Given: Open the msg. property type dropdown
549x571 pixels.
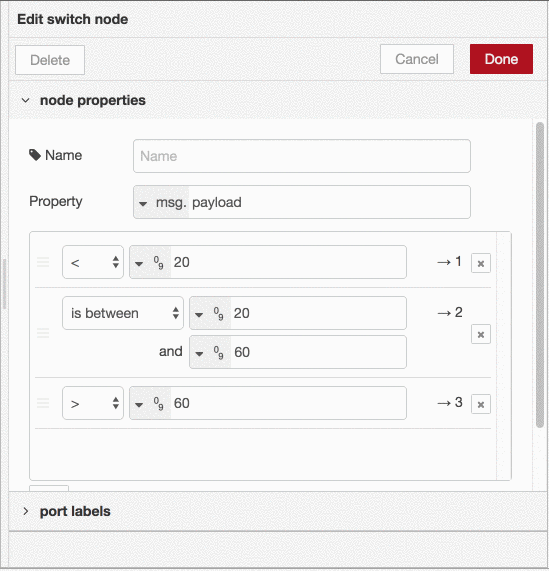Looking at the screenshot, I should (161, 202).
